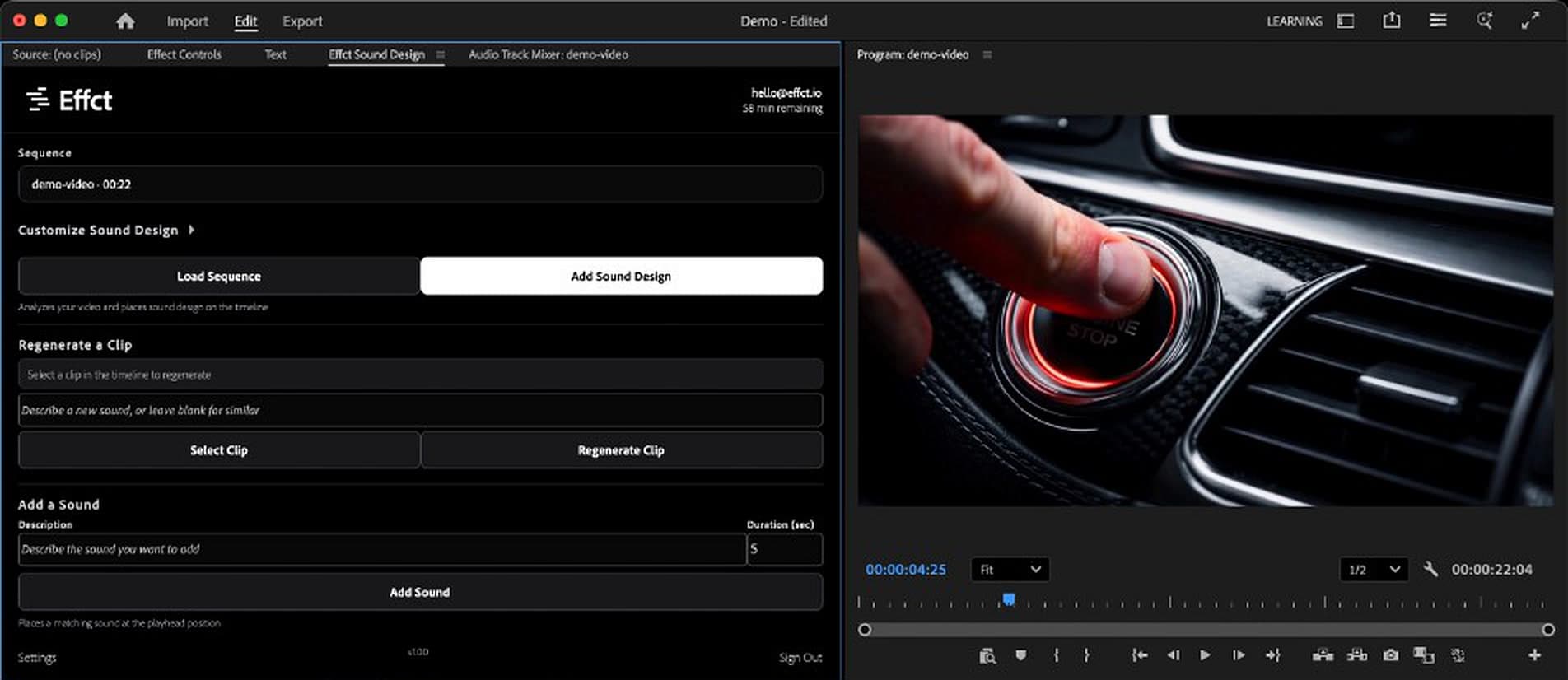Screen dimensions: 1568x680
Task: Open Effct Settings link
Action: point(37,658)
